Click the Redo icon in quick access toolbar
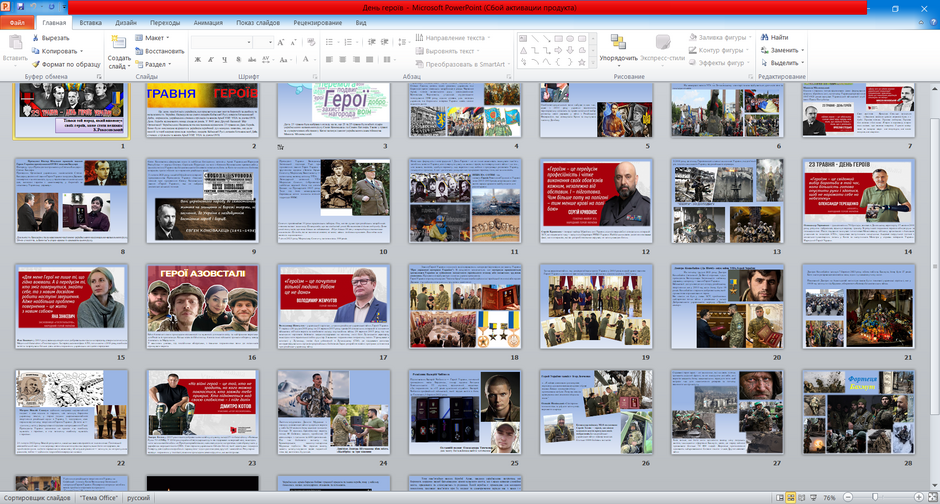Image resolution: width=940 pixels, height=504 pixels. [51, 7]
